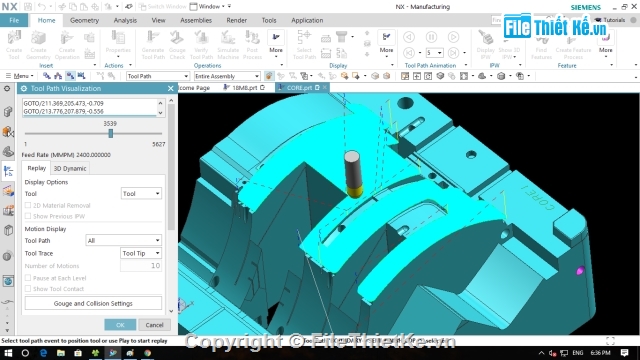Open the Tool display dropdown
The image size is (640, 360).
pyautogui.click(x=141, y=193)
